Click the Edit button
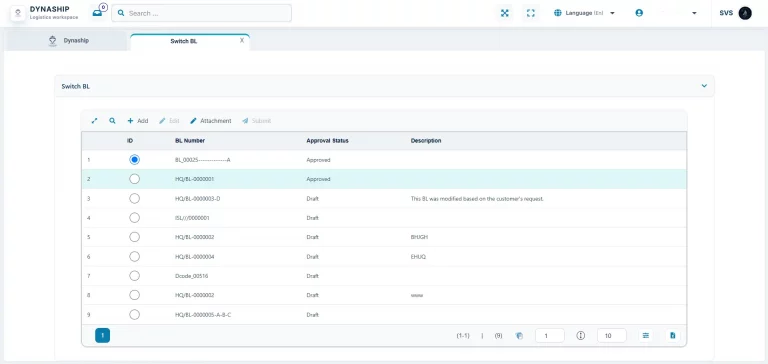768x364 pixels. click(x=169, y=121)
